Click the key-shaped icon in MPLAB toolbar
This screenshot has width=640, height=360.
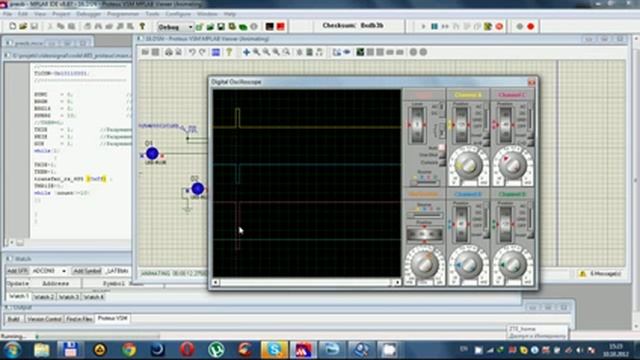coord(142,27)
